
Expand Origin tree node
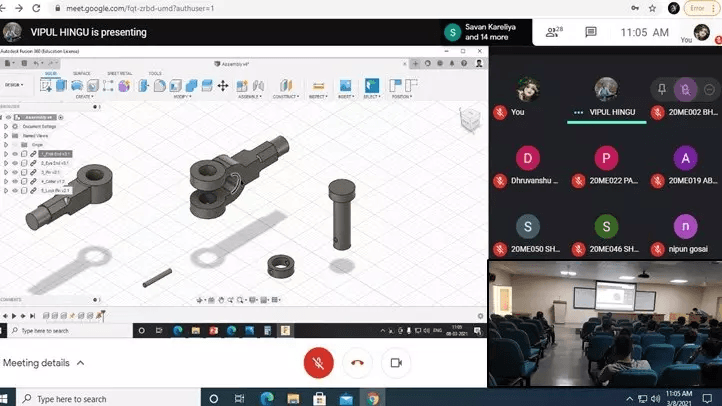click(x=6, y=145)
